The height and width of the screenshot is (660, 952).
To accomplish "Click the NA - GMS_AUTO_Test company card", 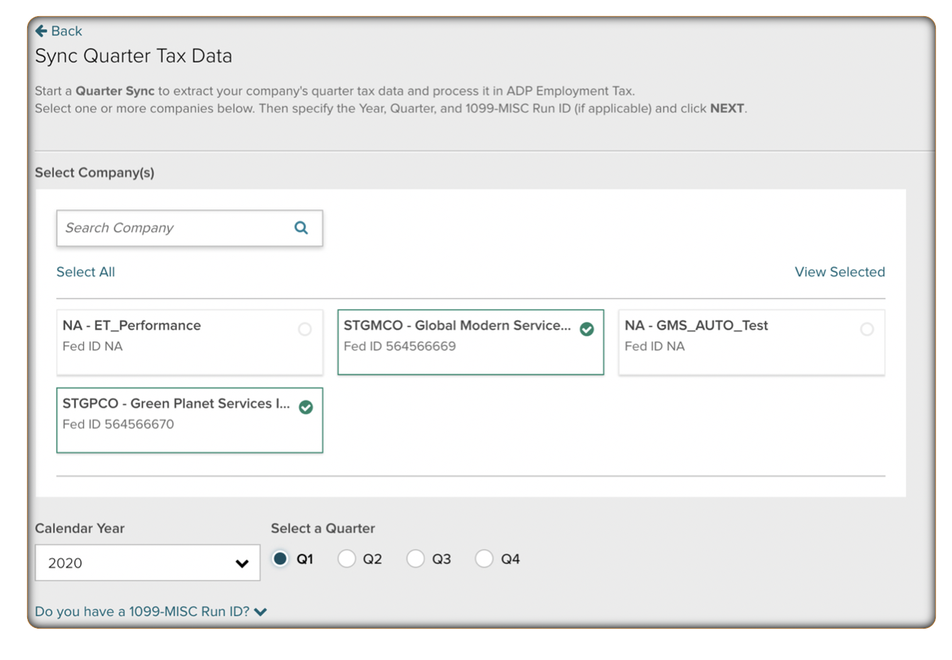I will 751,342.
